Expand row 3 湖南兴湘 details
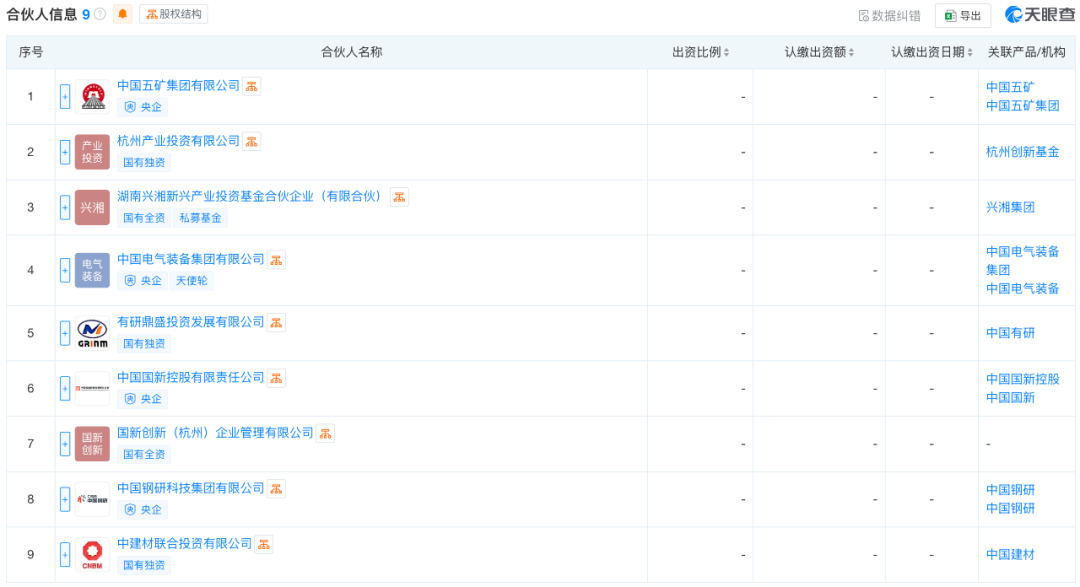Image resolution: width=1080 pixels, height=587 pixels. tap(65, 207)
